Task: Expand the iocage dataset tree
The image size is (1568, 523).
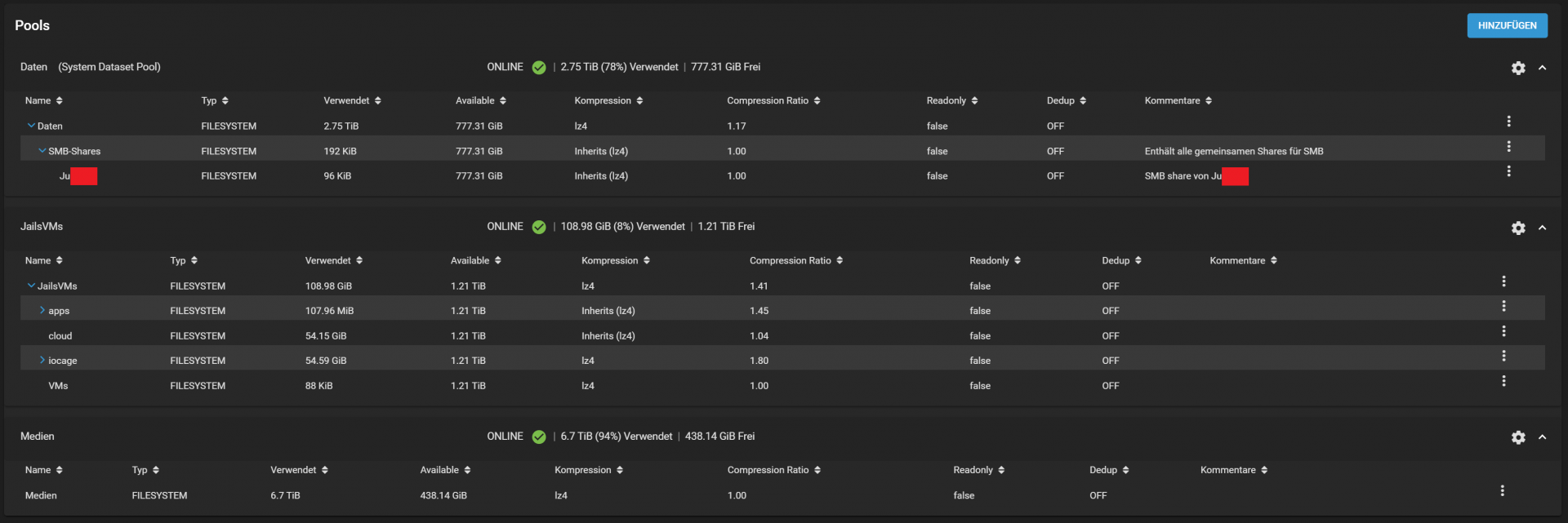Action: coord(42,360)
